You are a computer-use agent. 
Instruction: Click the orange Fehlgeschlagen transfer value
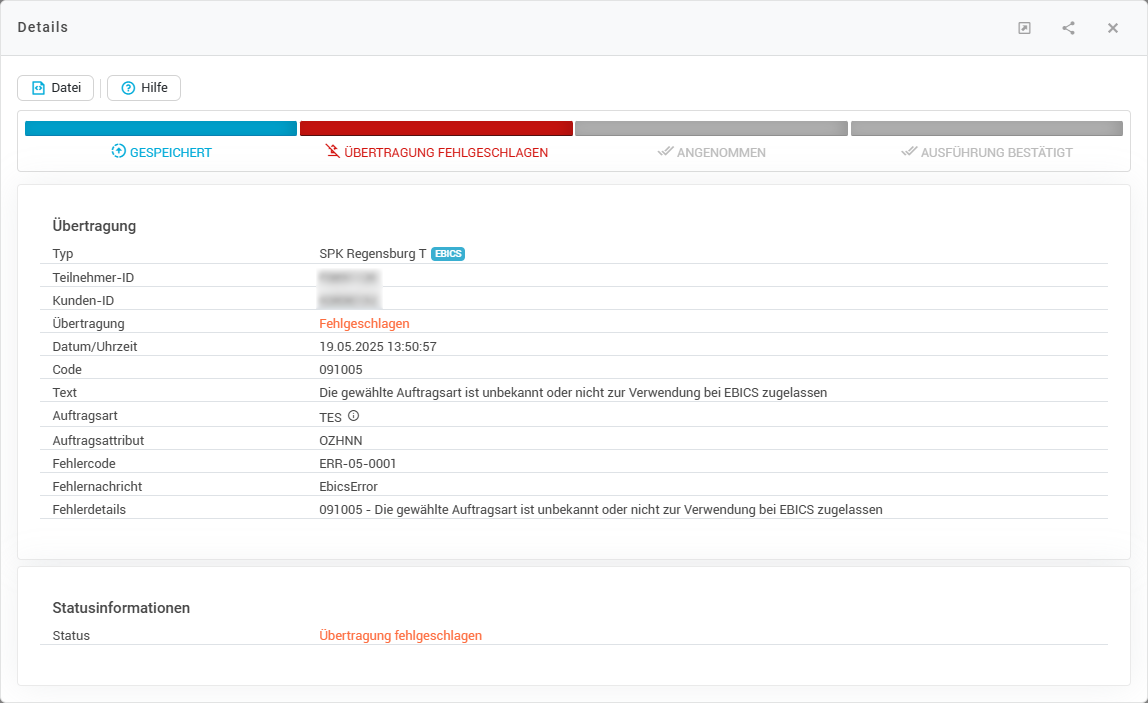pos(364,323)
